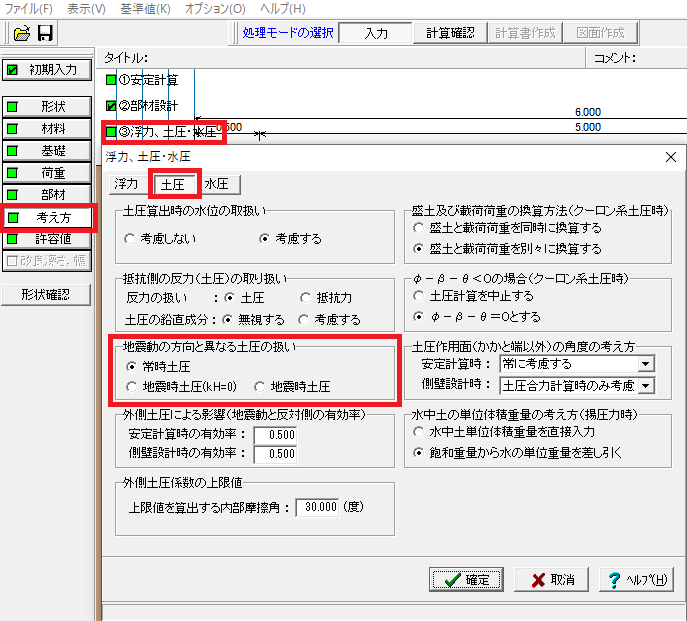Select 考慮する for water level handling
Viewport: 687px width, 621px height.
click(290, 239)
